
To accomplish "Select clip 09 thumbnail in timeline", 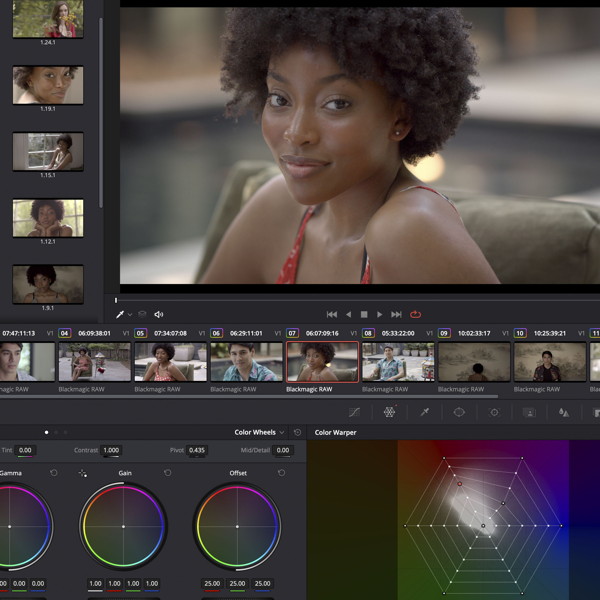I will (474, 362).
